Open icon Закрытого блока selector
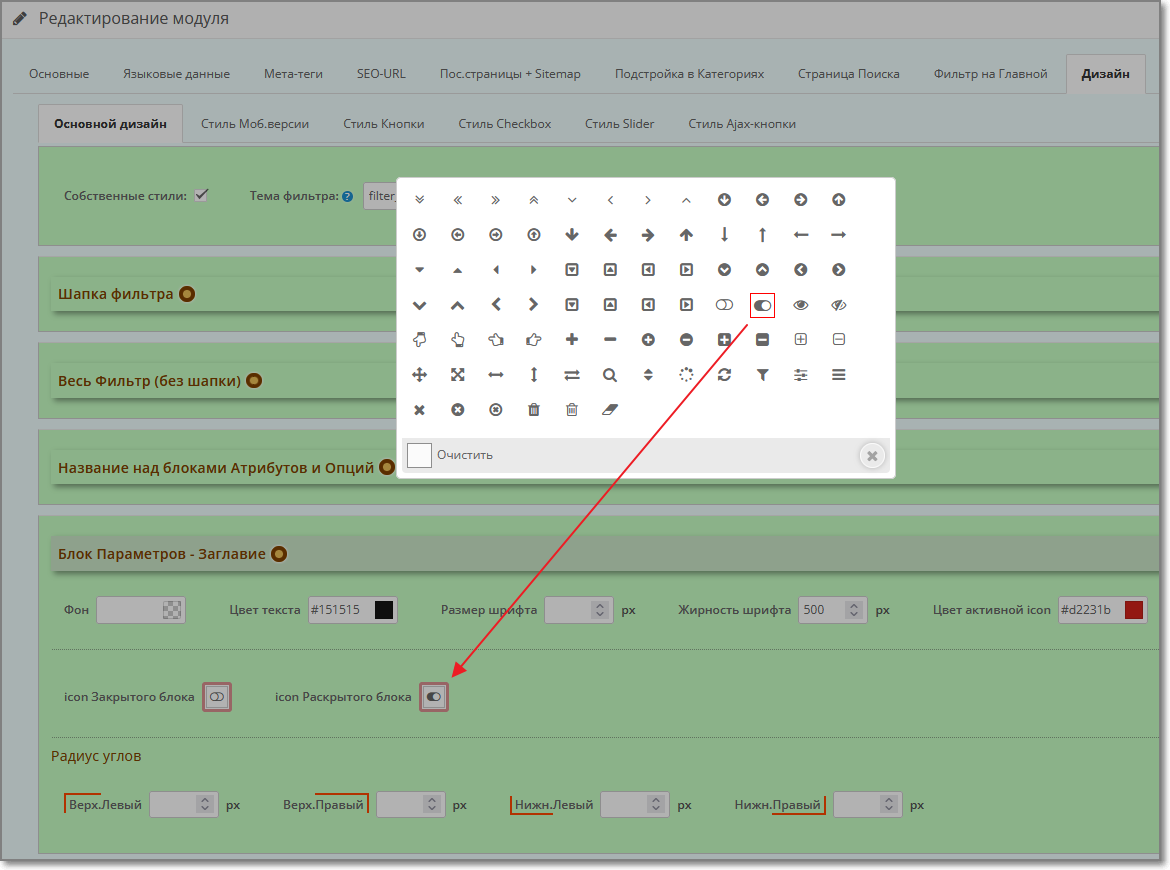 (x=217, y=697)
